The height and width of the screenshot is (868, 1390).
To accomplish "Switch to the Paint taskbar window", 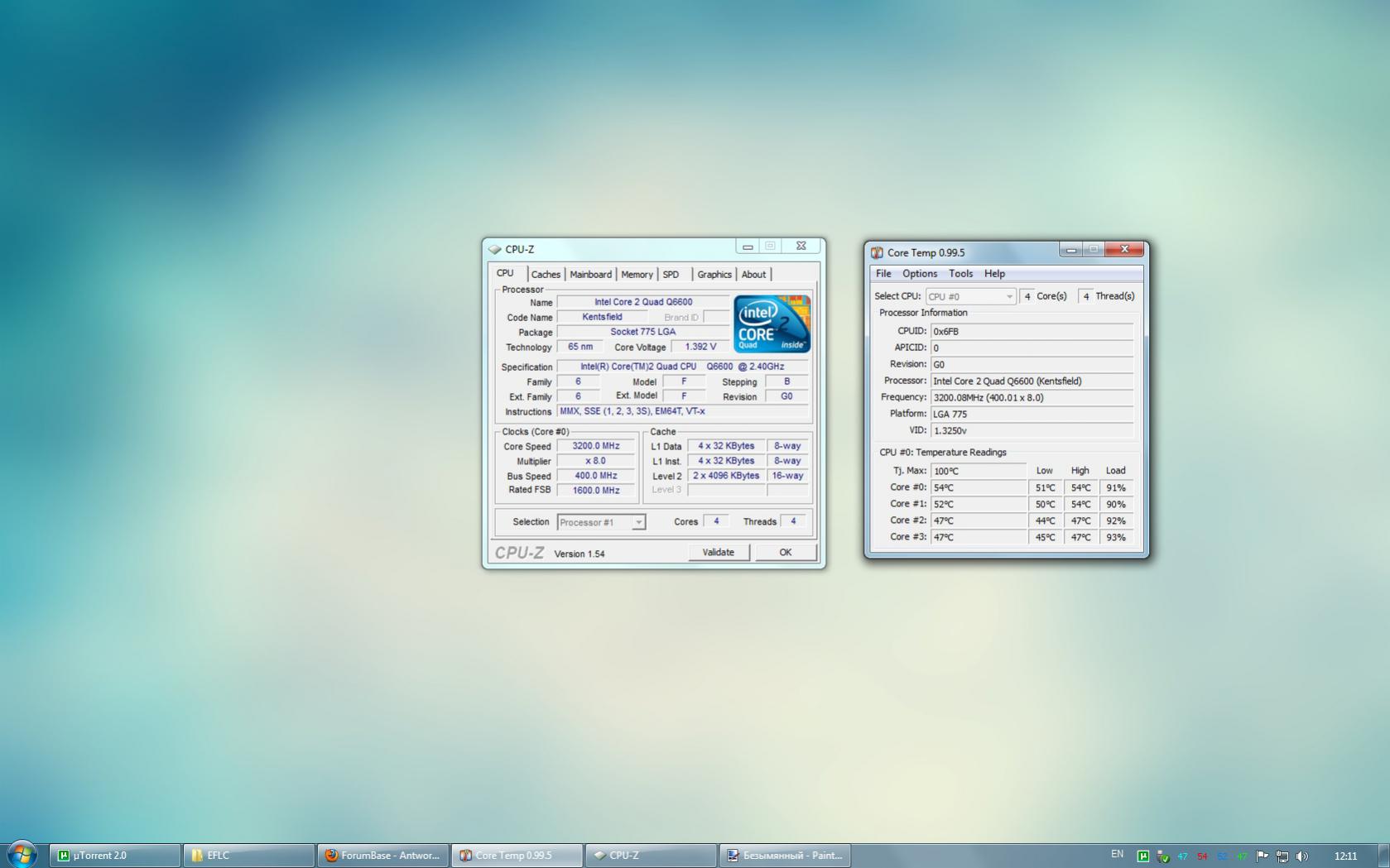I will 786,856.
